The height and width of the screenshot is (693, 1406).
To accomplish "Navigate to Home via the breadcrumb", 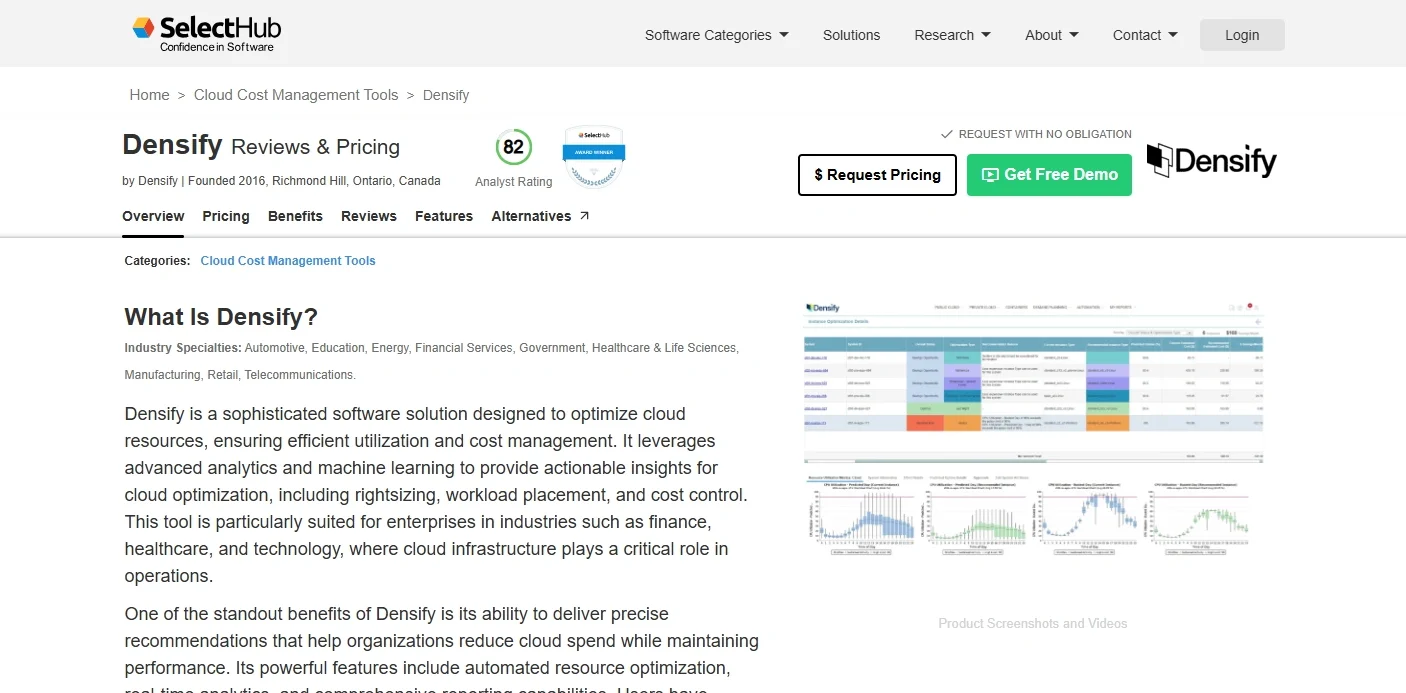I will pos(149,94).
